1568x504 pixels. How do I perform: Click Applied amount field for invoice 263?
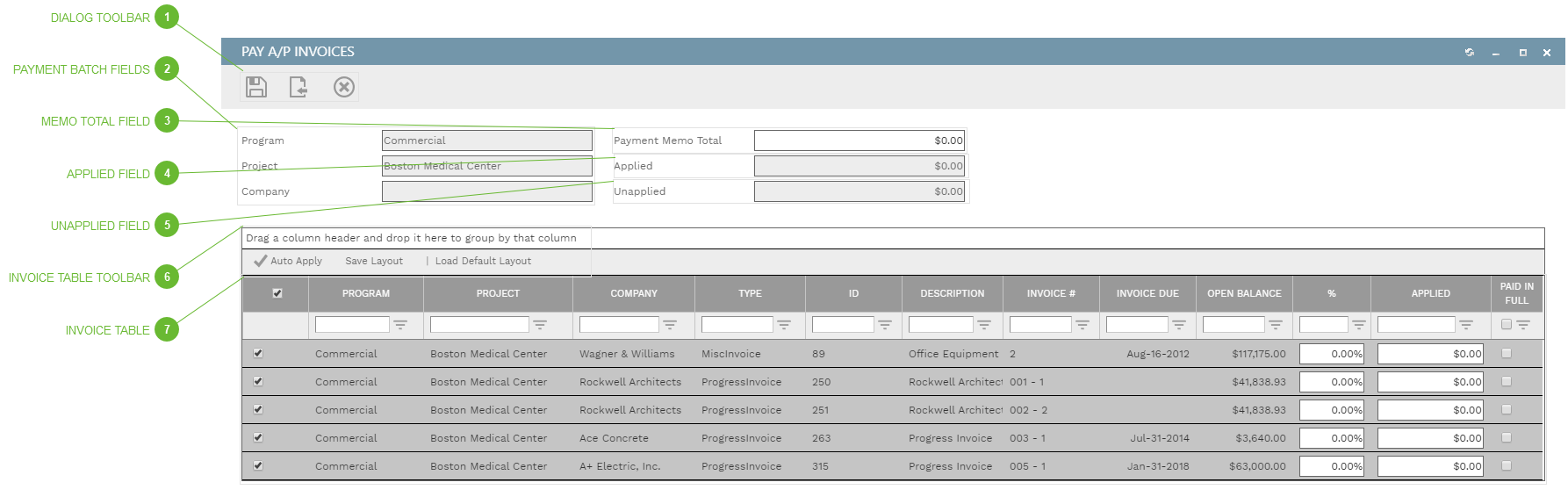pos(1430,438)
